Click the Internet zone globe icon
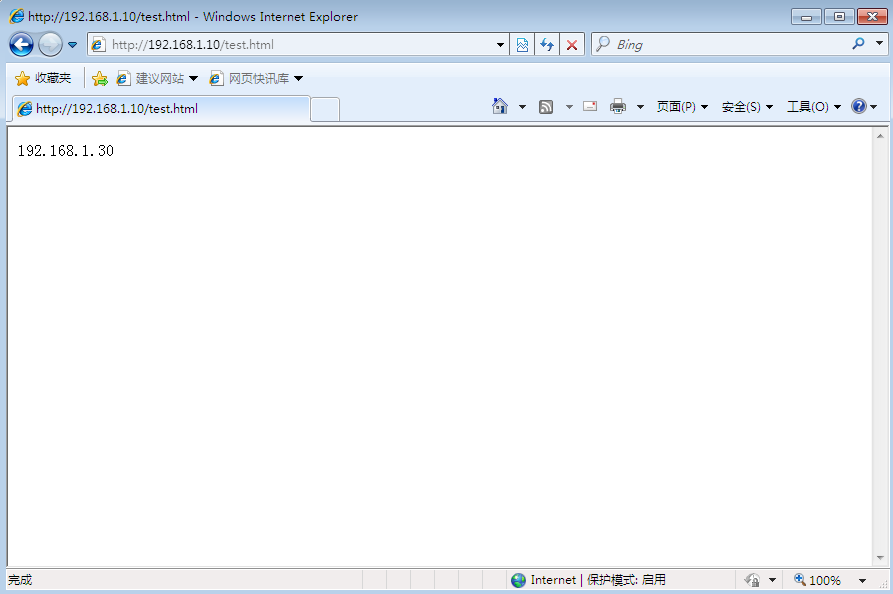Screen dimensions: 893x594 click(518, 580)
